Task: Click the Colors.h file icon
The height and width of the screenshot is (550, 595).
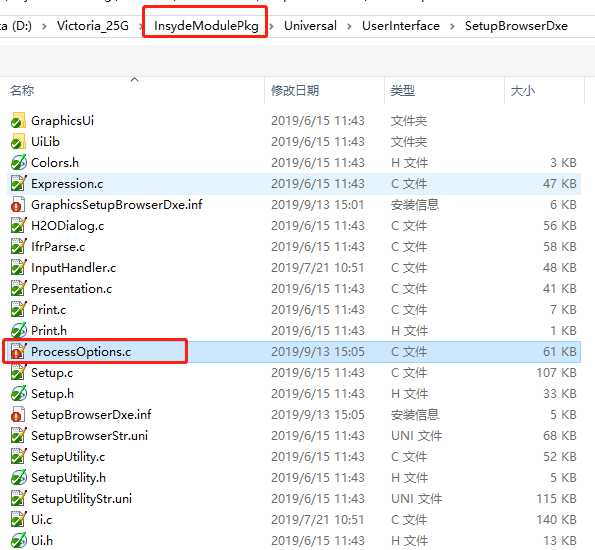Action: pyautogui.click(x=18, y=162)
